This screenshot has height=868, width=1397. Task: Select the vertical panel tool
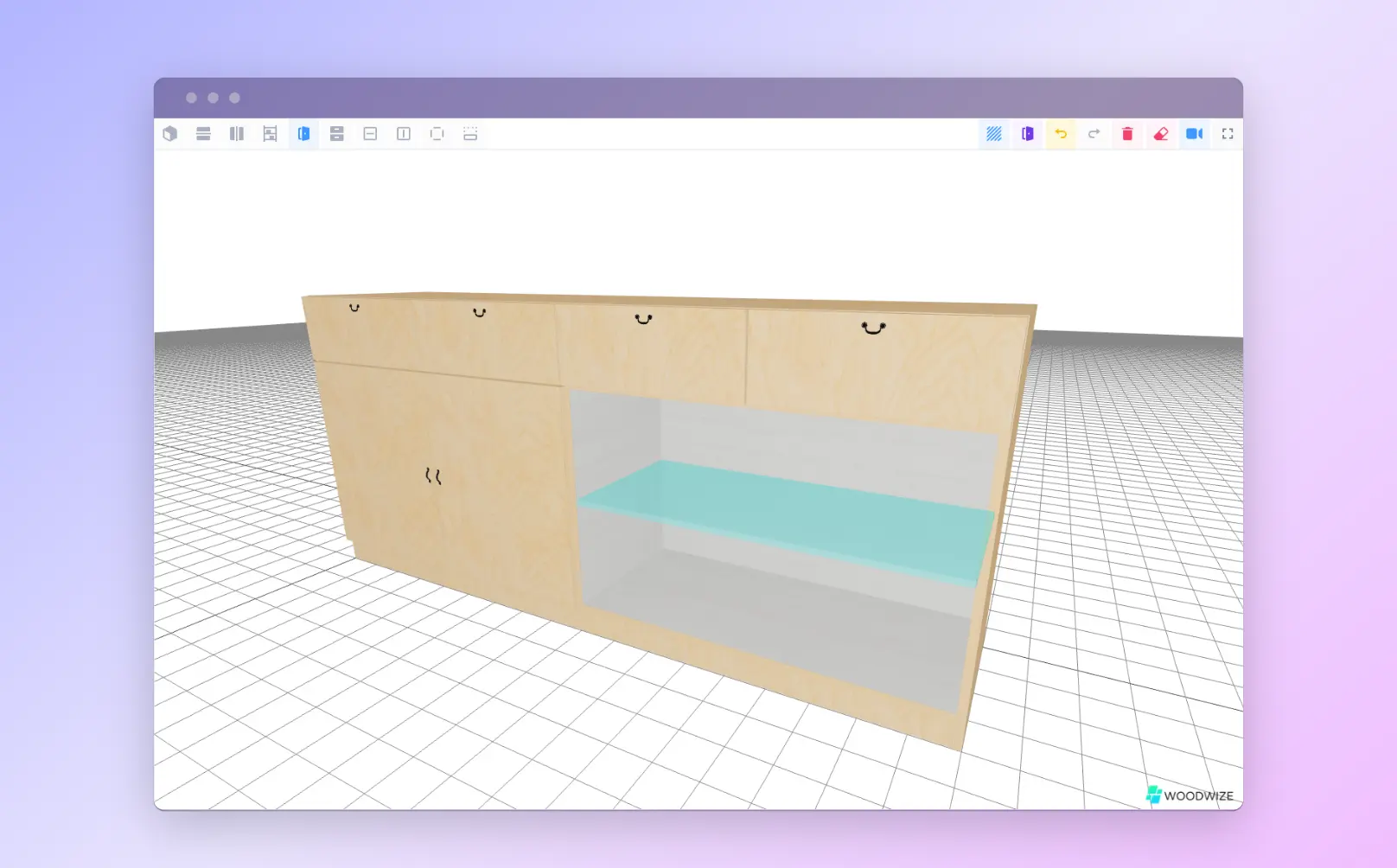403,134
